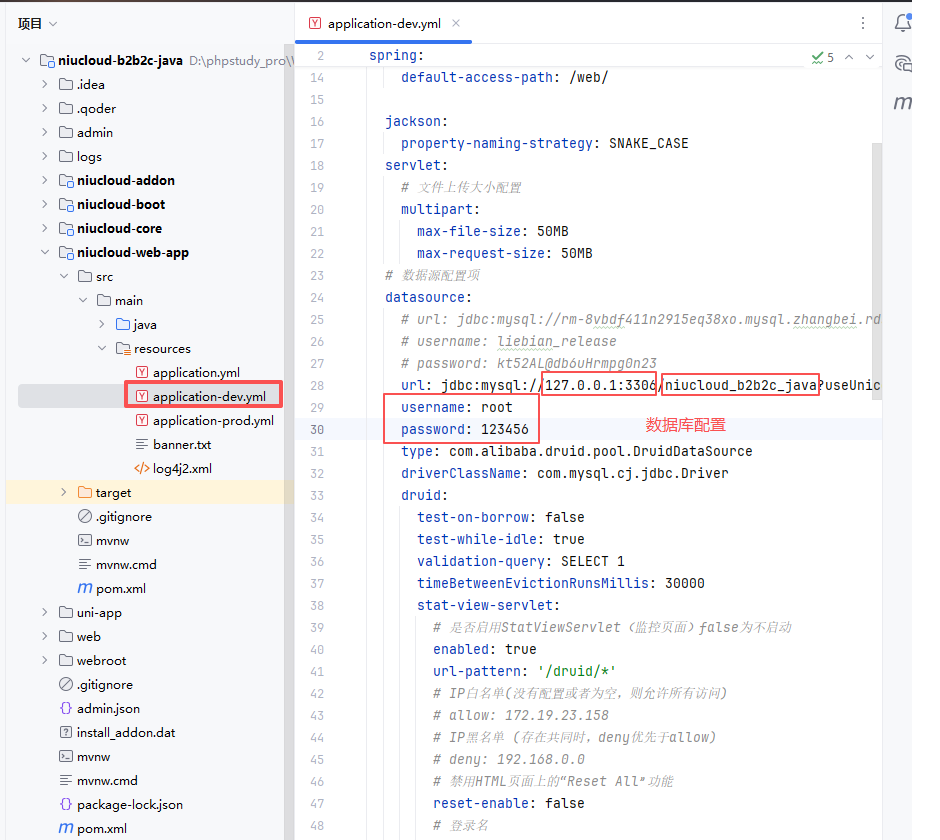Collapse the niucloud-web-app module
The height and width of the screenshot is (840, 940).
45,252
